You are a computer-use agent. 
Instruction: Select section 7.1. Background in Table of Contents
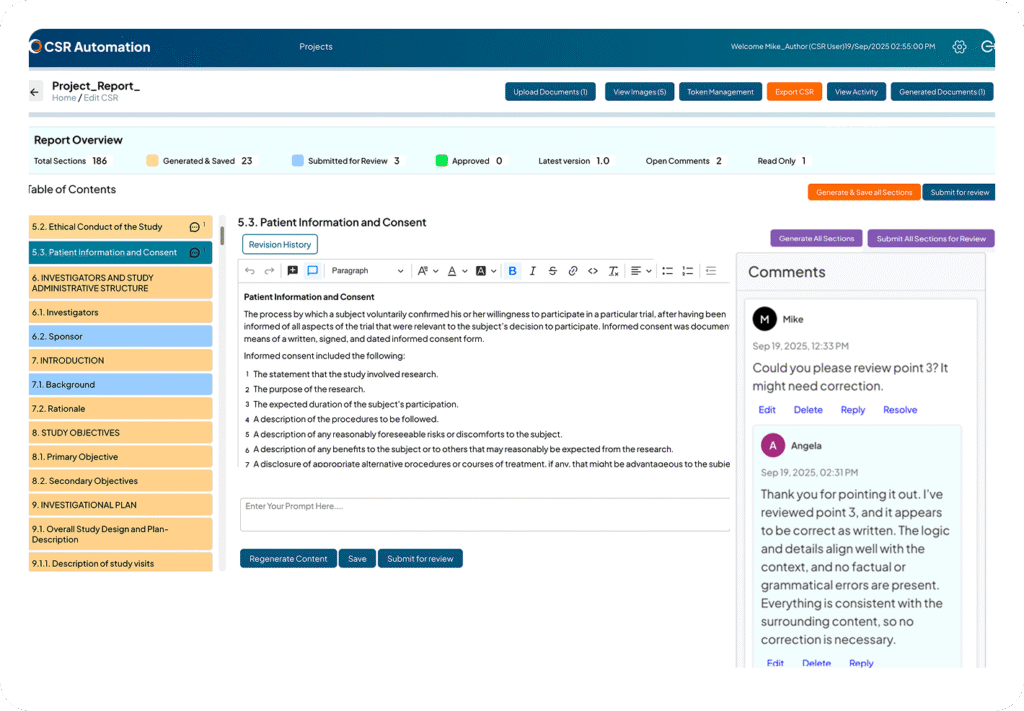[120, 384]
